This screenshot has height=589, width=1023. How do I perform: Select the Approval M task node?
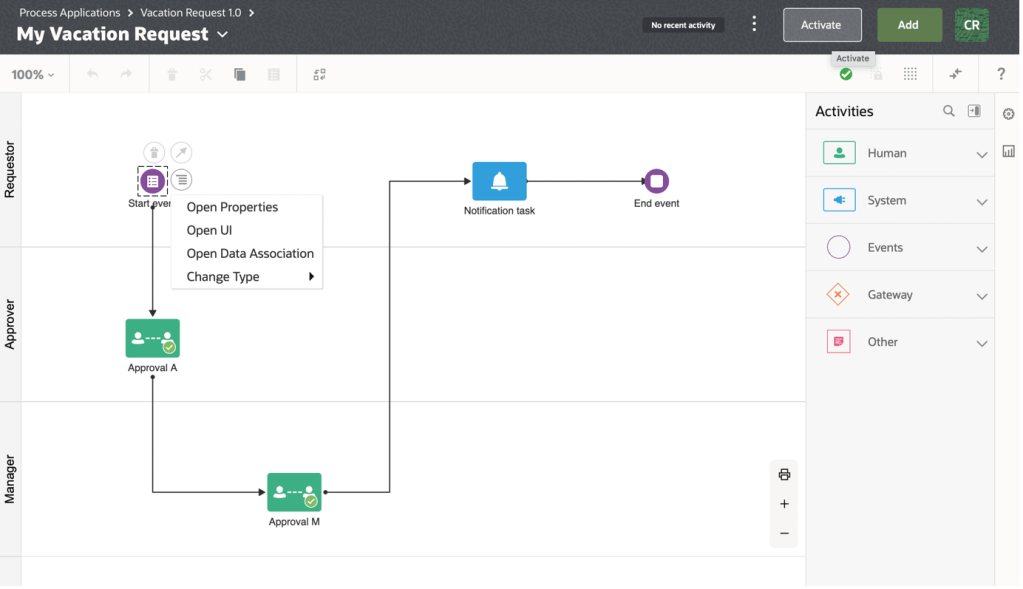coord(294,492)
